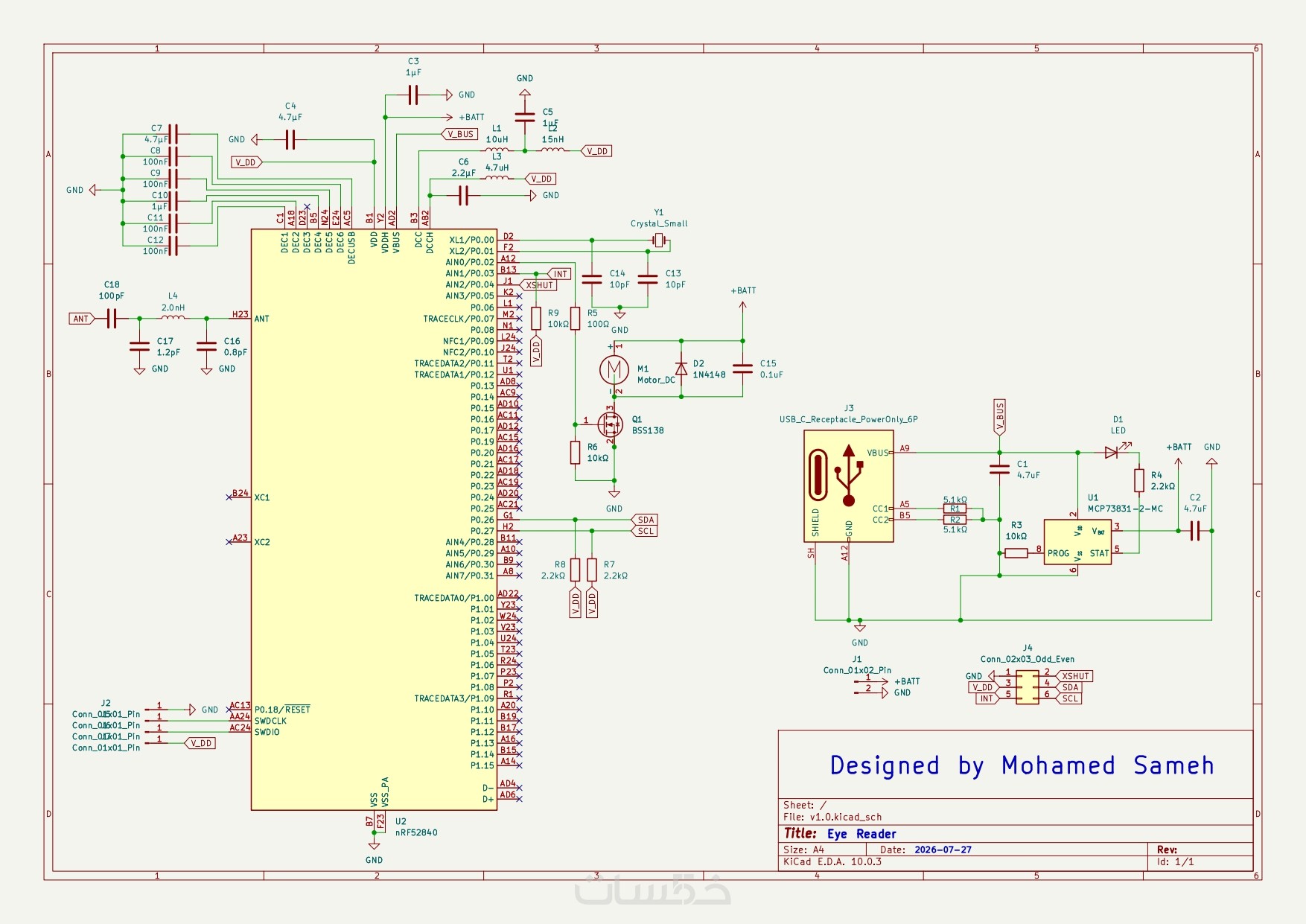1306x924 pixels.
Task: Select the V_DD label after inductor L2
Action: (x=596, y=151)
